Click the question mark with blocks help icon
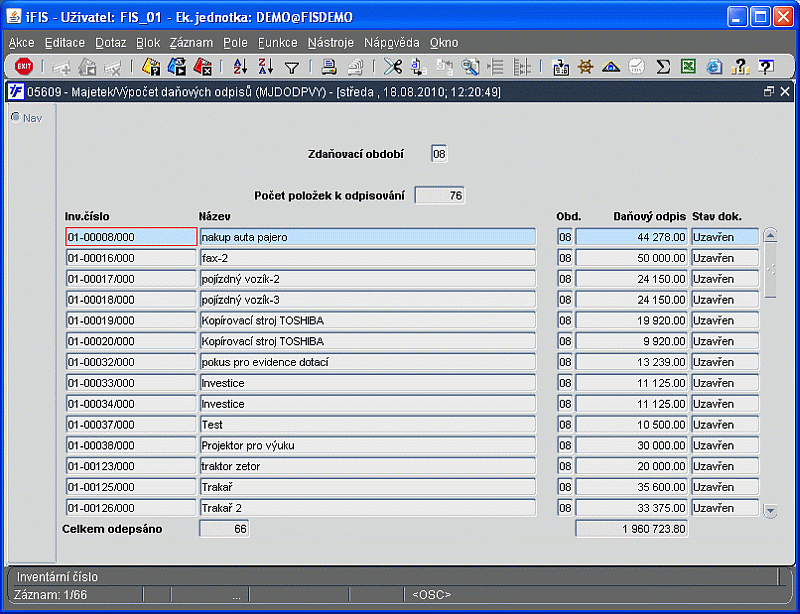The height and width of the screenshot is (614, 800). coord(740,66)
